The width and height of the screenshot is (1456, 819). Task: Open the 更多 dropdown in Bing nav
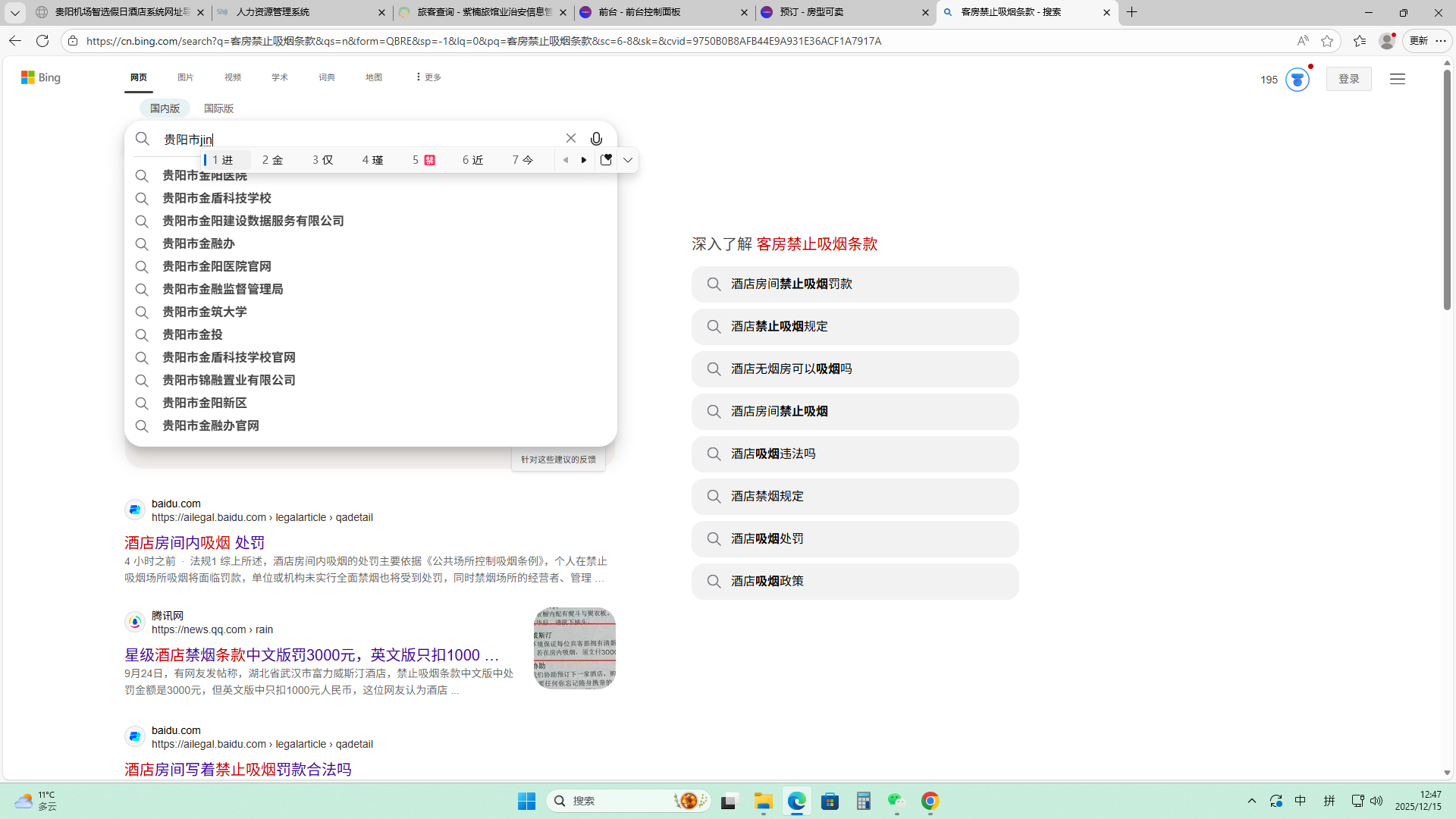pyautogui.click(x=428, y=77)
